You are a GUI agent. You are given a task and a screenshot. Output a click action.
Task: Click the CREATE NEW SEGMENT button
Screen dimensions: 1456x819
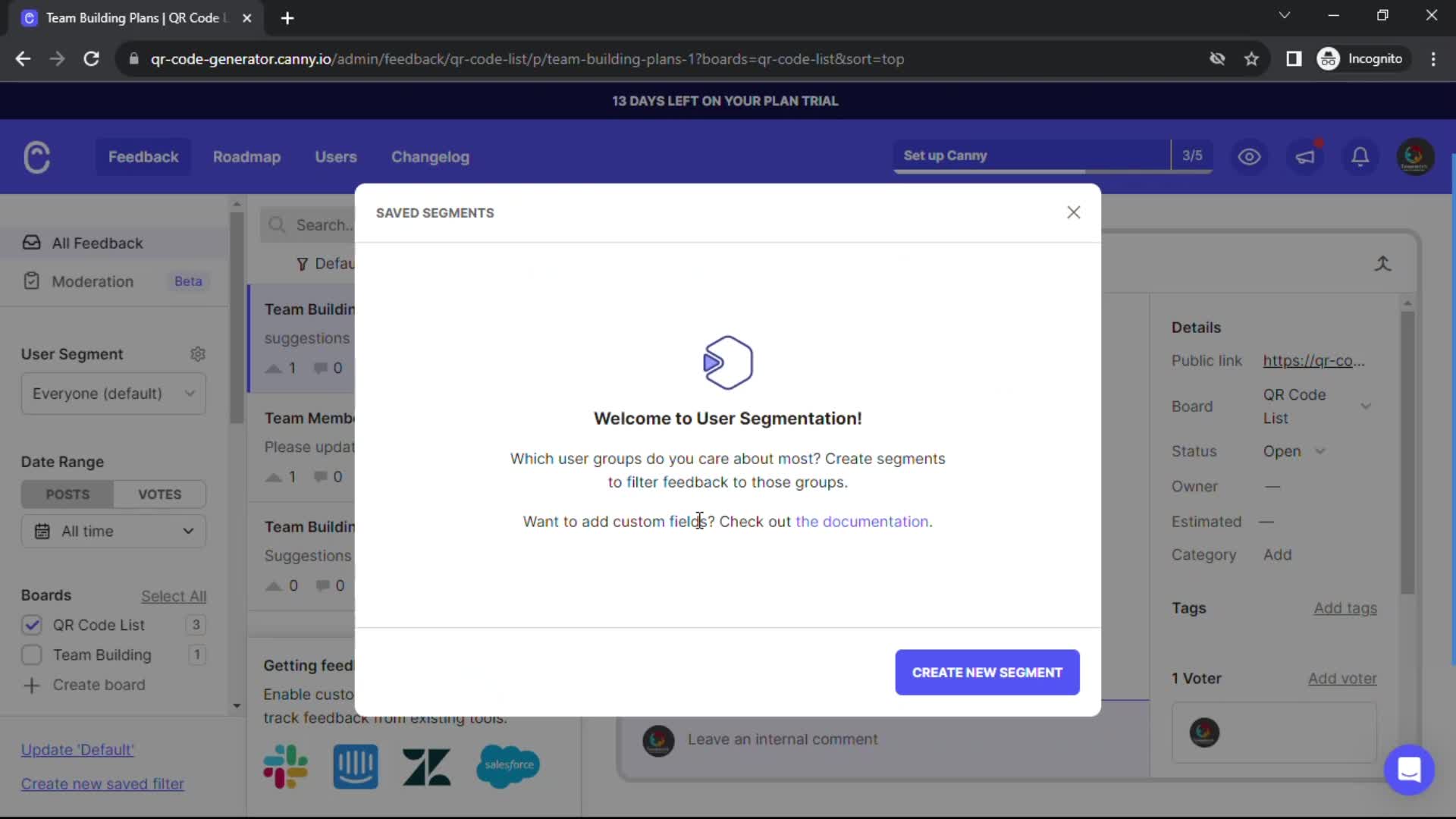987,673
